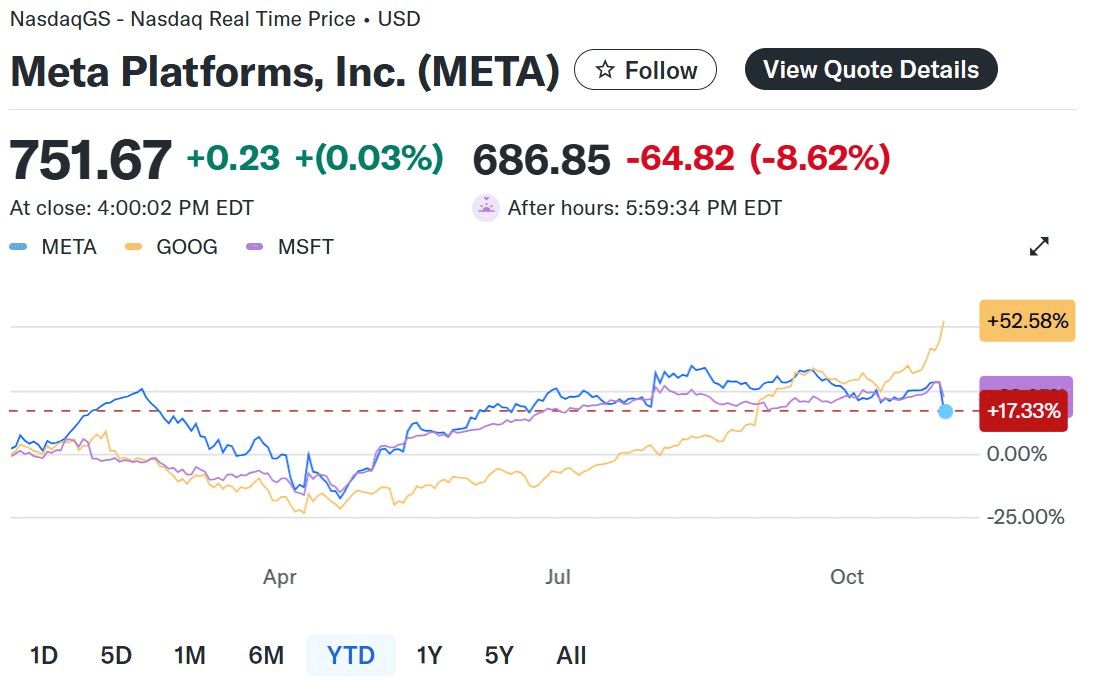Click the +52.58% GOOG label

[1027, 321]
